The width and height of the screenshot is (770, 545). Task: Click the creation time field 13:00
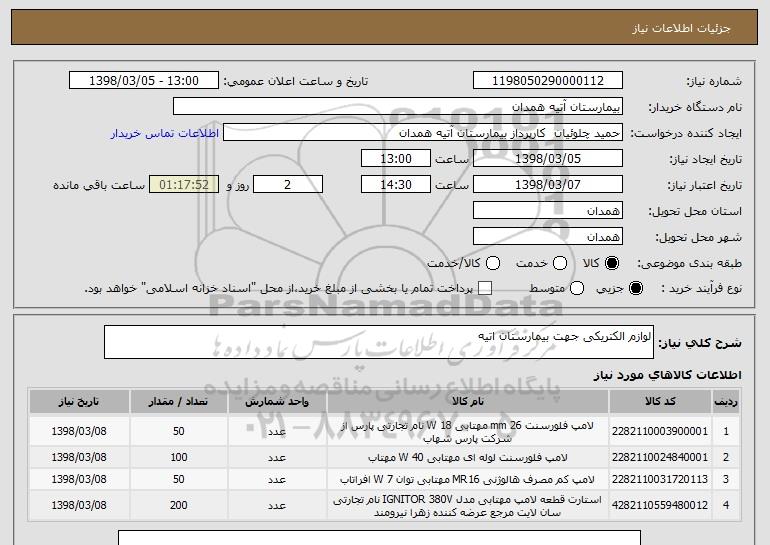[x=396, y=159]
